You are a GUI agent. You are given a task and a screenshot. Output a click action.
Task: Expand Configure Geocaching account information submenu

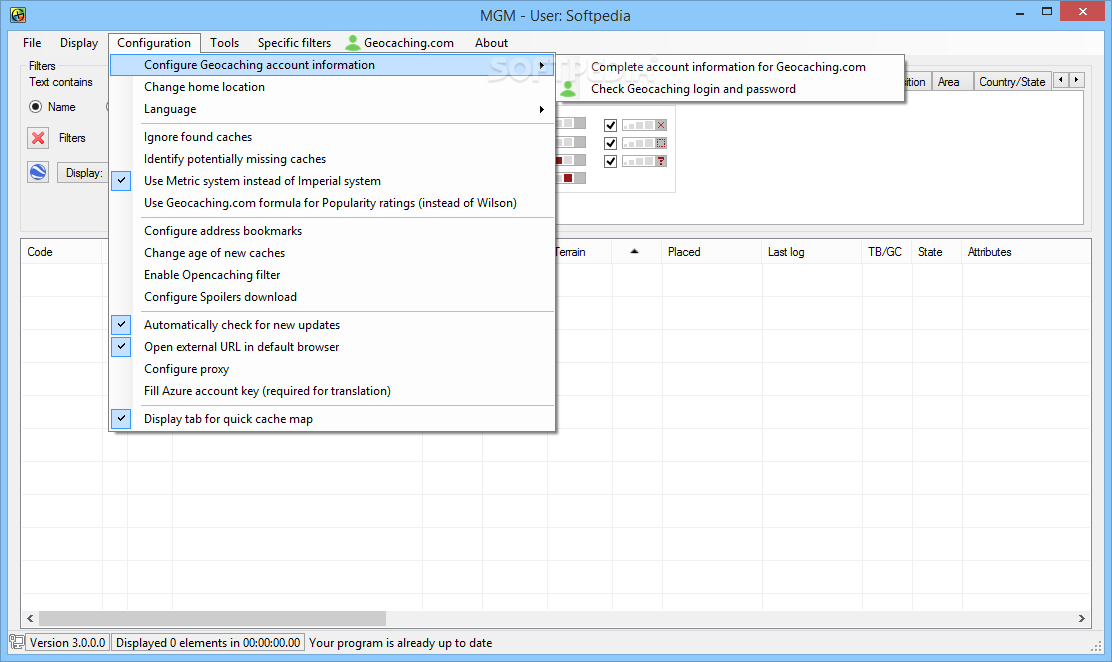click(332, 65)
